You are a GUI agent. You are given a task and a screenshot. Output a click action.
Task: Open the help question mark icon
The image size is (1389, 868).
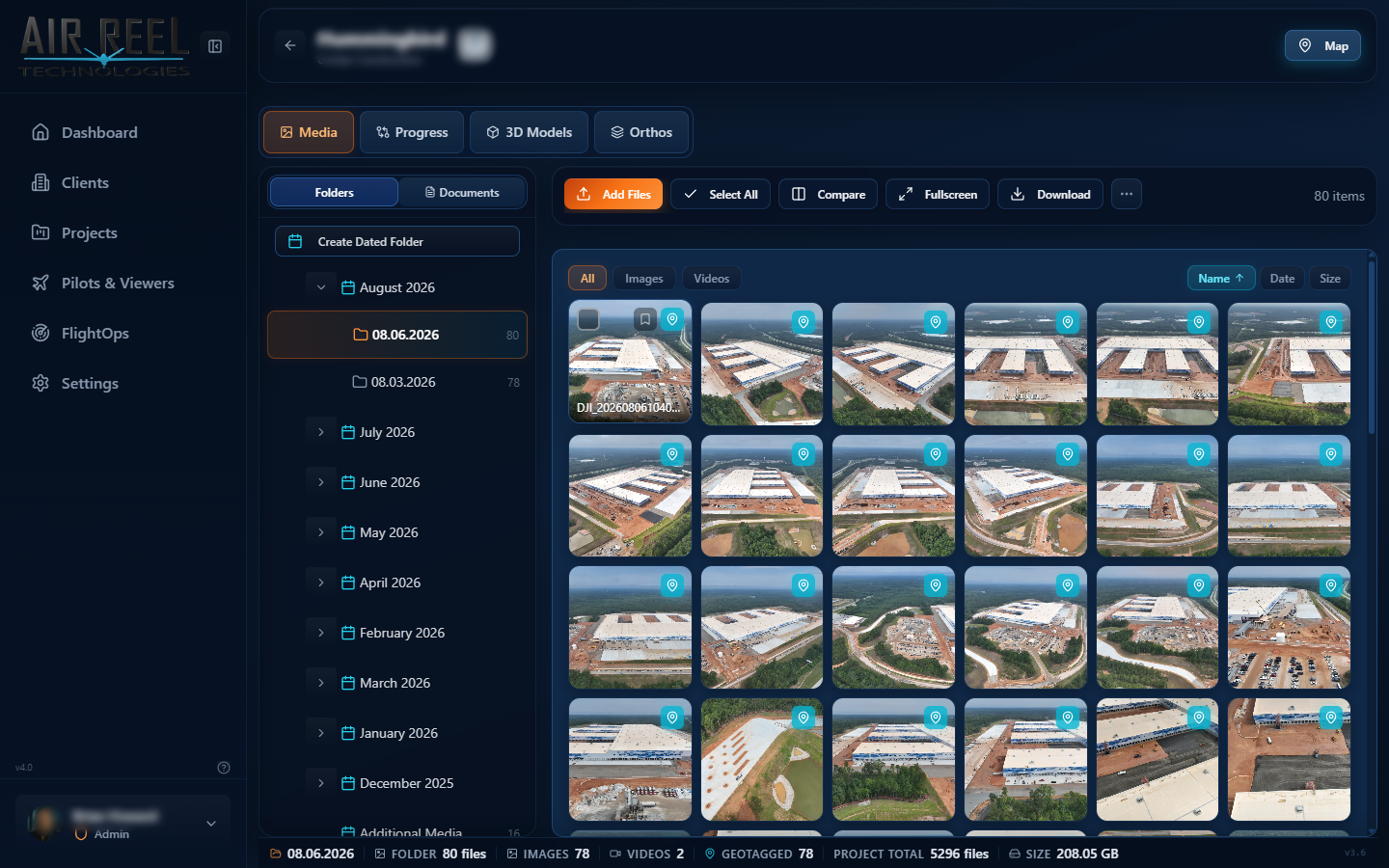(x=224, y=768)
